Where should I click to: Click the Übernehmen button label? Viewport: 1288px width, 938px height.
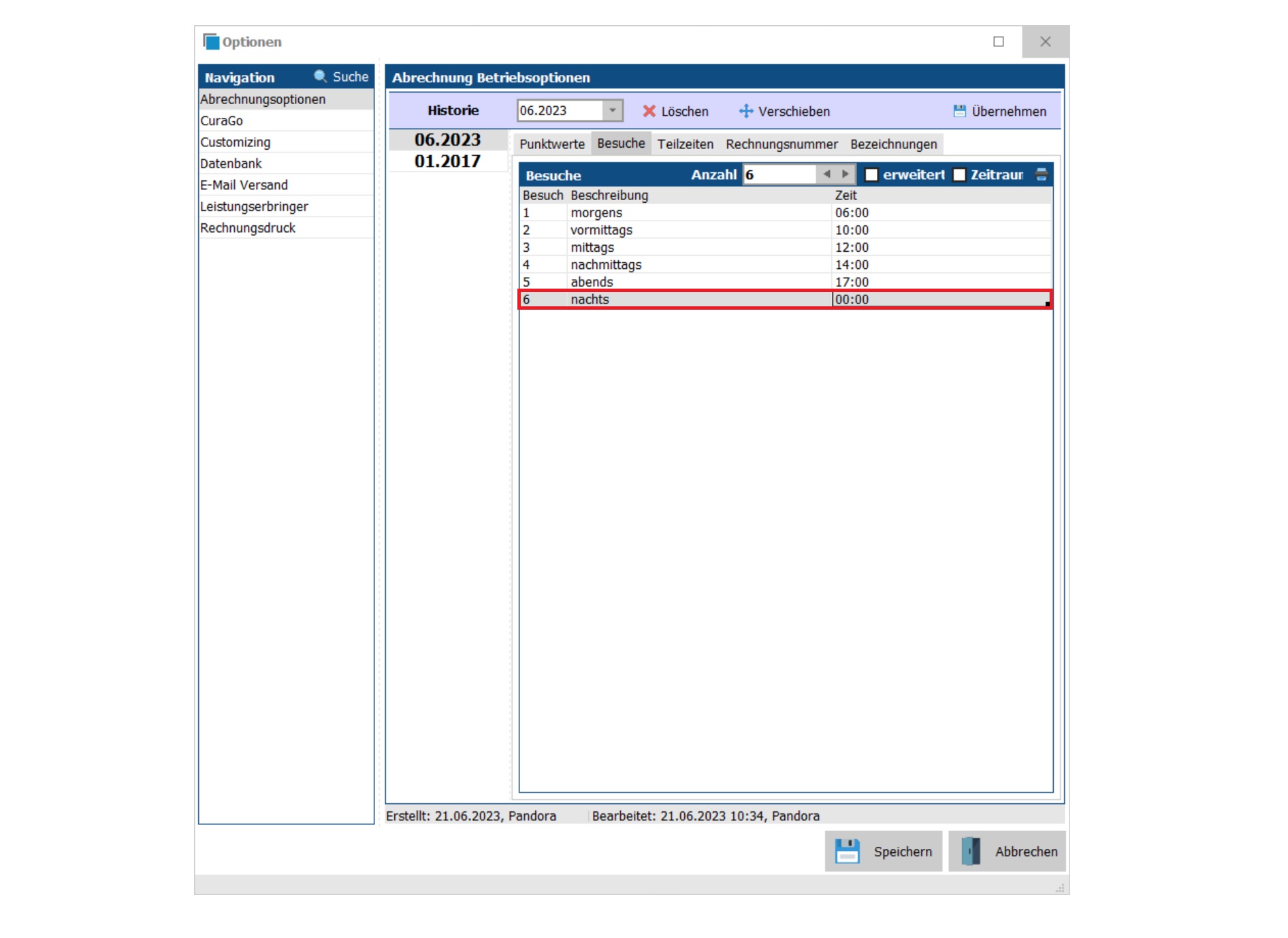click(x=1009, y=111)
